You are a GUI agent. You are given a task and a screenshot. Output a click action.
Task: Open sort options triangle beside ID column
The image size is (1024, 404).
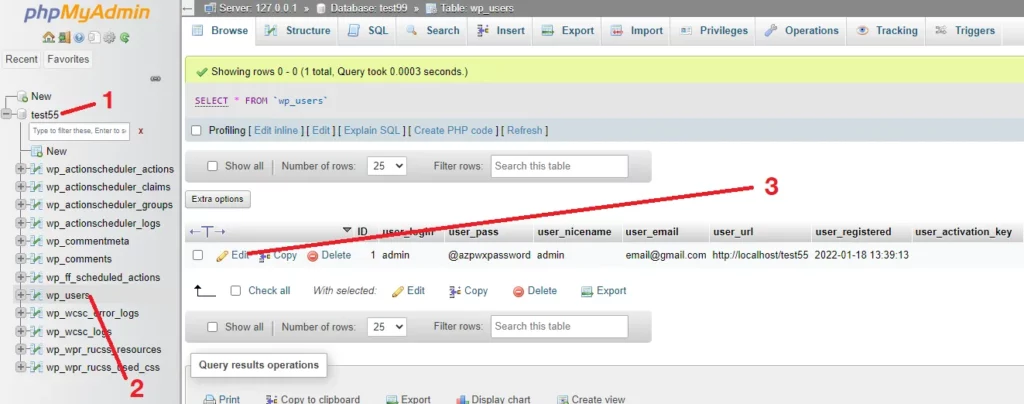click(x=347, y=231)
